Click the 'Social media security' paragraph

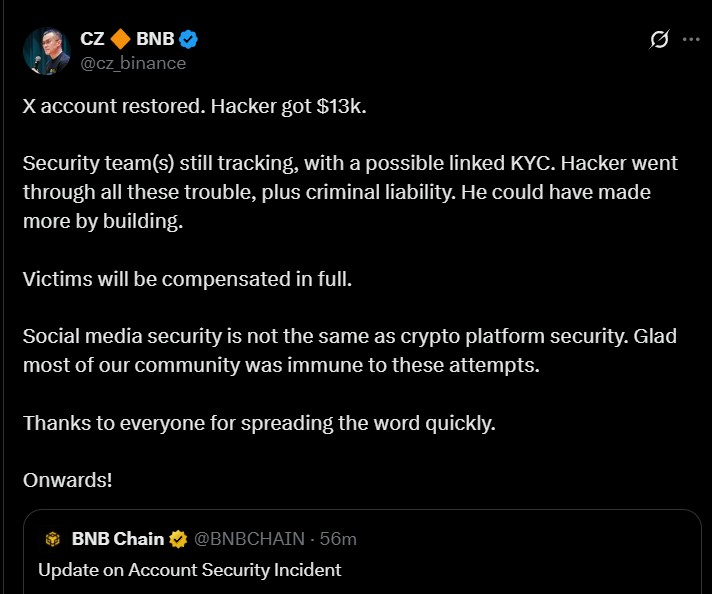[x=349, y=336]
